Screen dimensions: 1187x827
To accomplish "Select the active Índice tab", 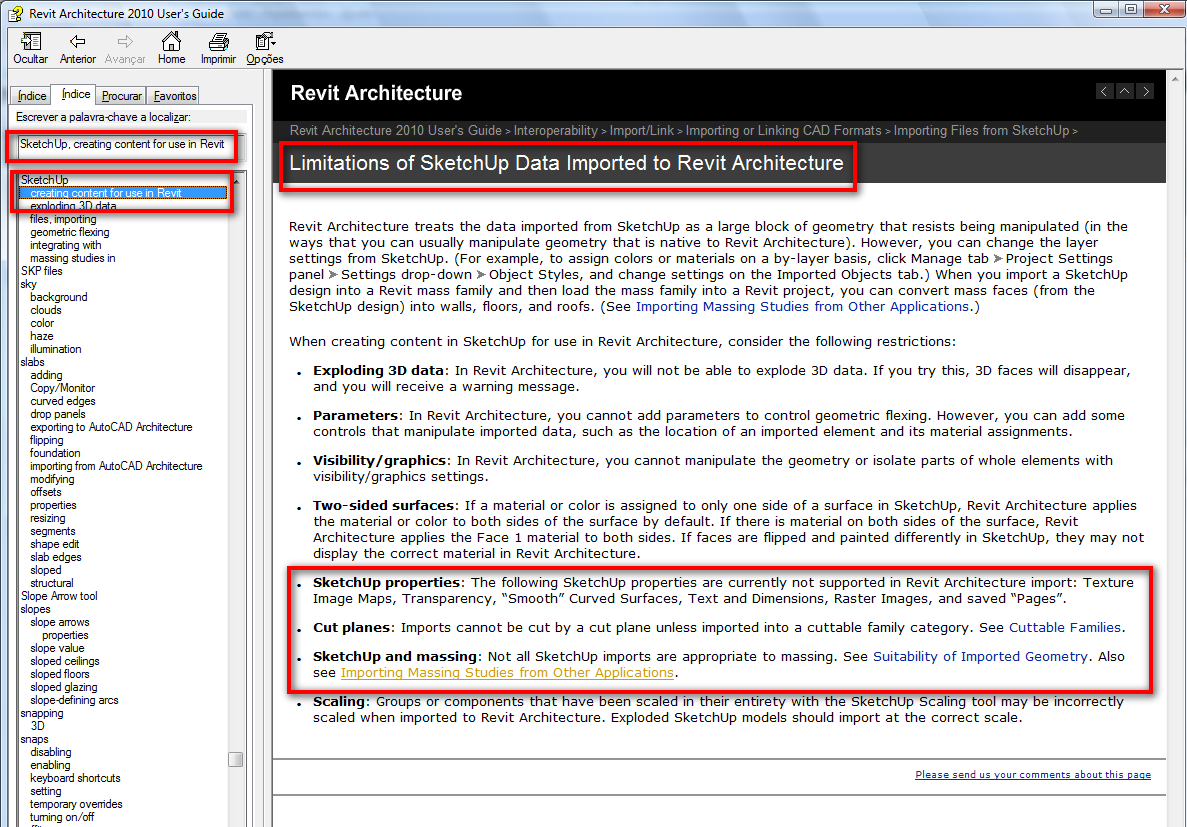I will point(75,94).
